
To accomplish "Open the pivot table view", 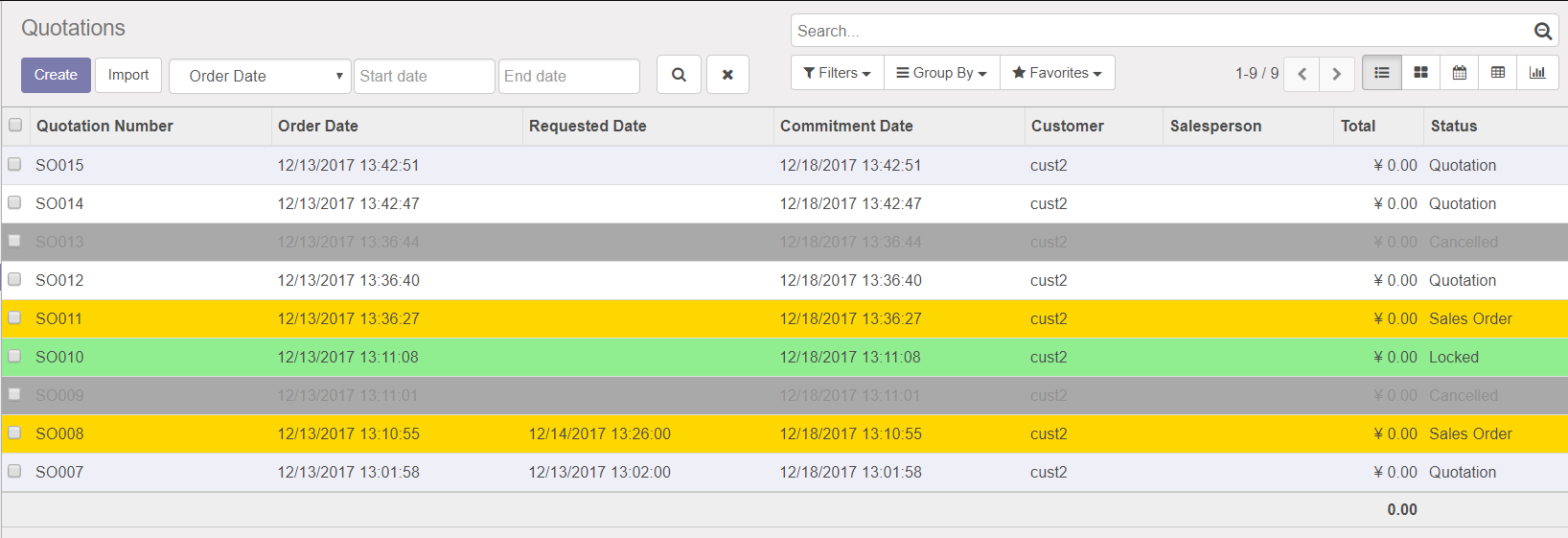I will click(1498, 73).
